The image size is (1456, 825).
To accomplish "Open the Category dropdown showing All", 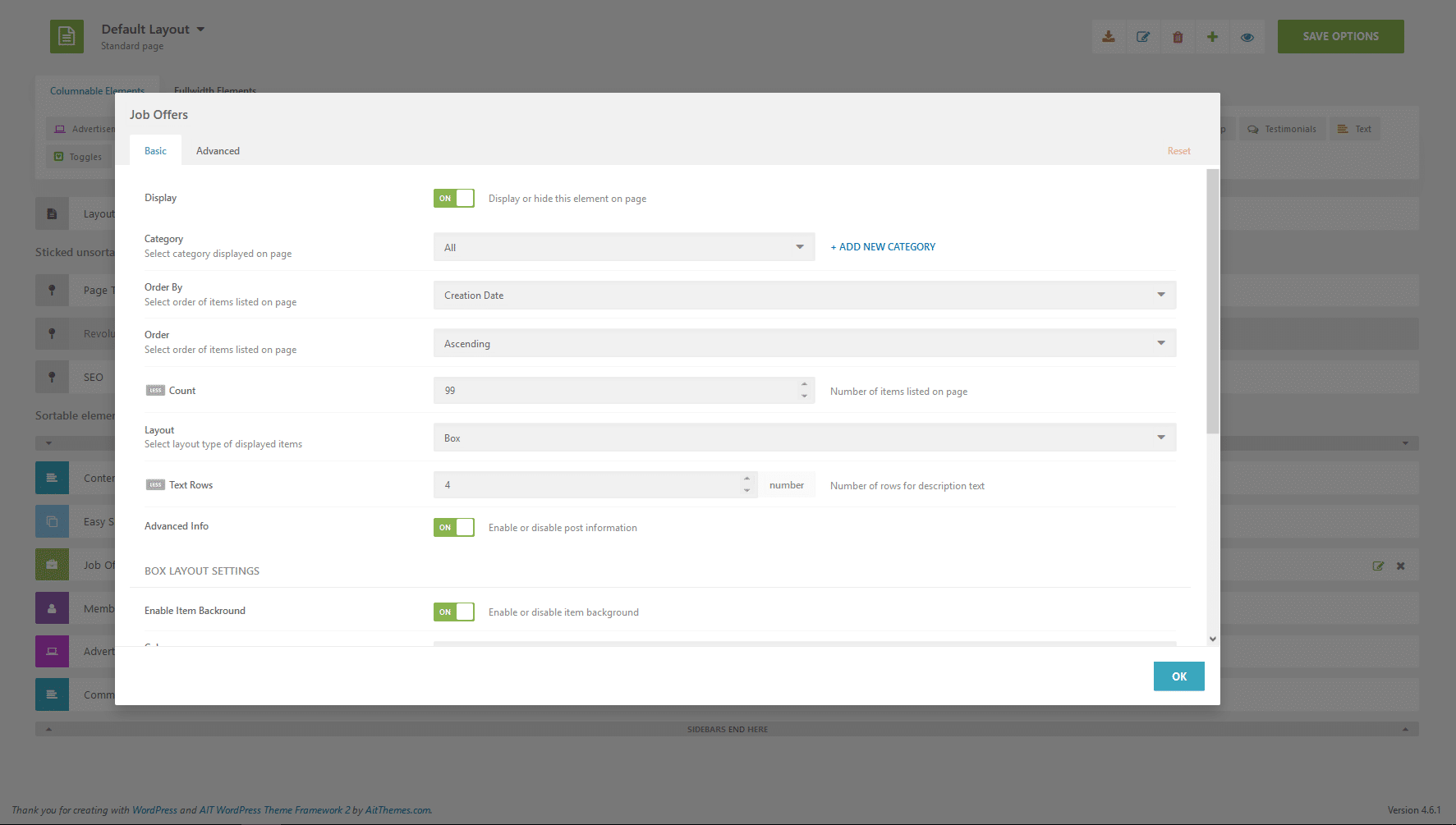I will coord(624,247).
